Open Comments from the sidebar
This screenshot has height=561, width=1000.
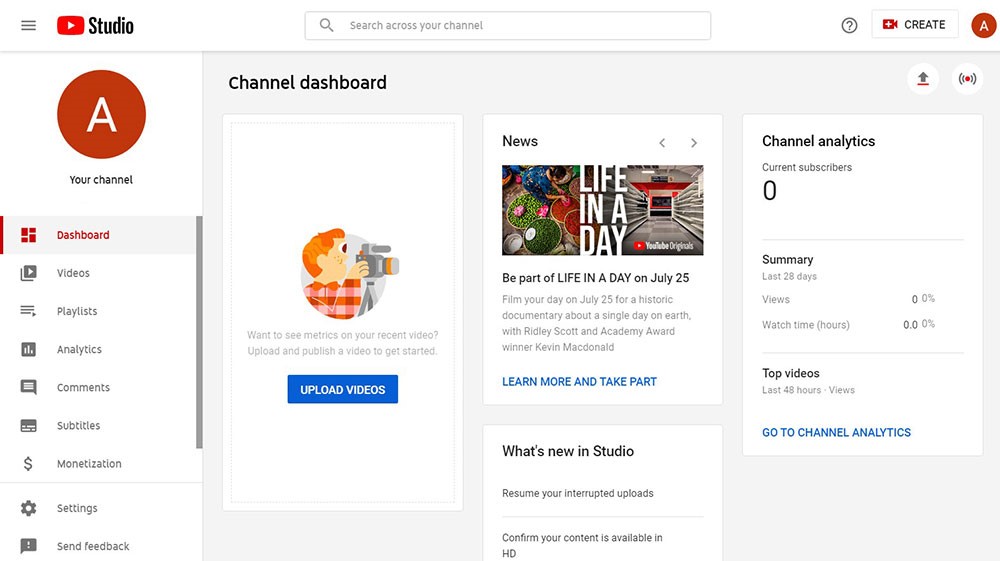(x=98, y=388)
